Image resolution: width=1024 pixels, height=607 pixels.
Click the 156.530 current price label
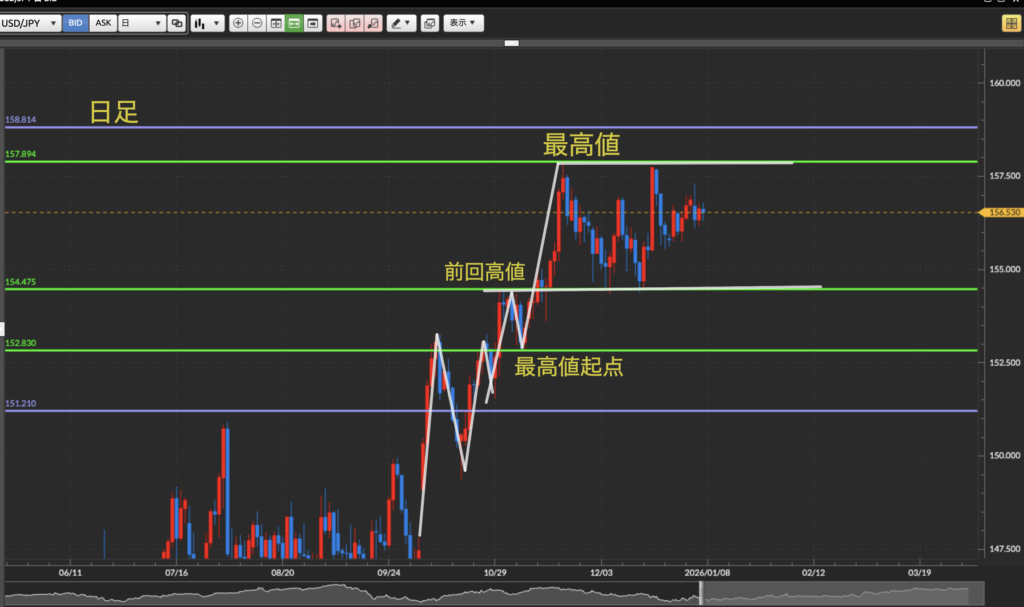[1003, 213]
